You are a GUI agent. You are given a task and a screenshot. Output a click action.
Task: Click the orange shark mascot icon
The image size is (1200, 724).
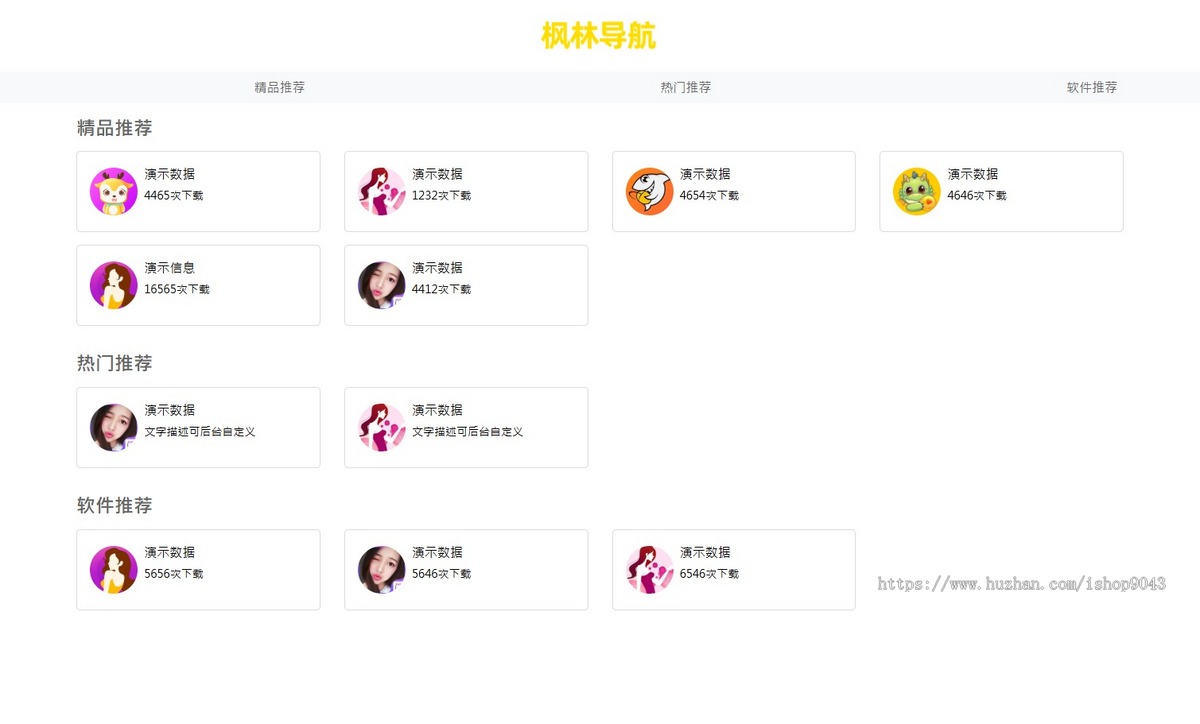point(649,191)
